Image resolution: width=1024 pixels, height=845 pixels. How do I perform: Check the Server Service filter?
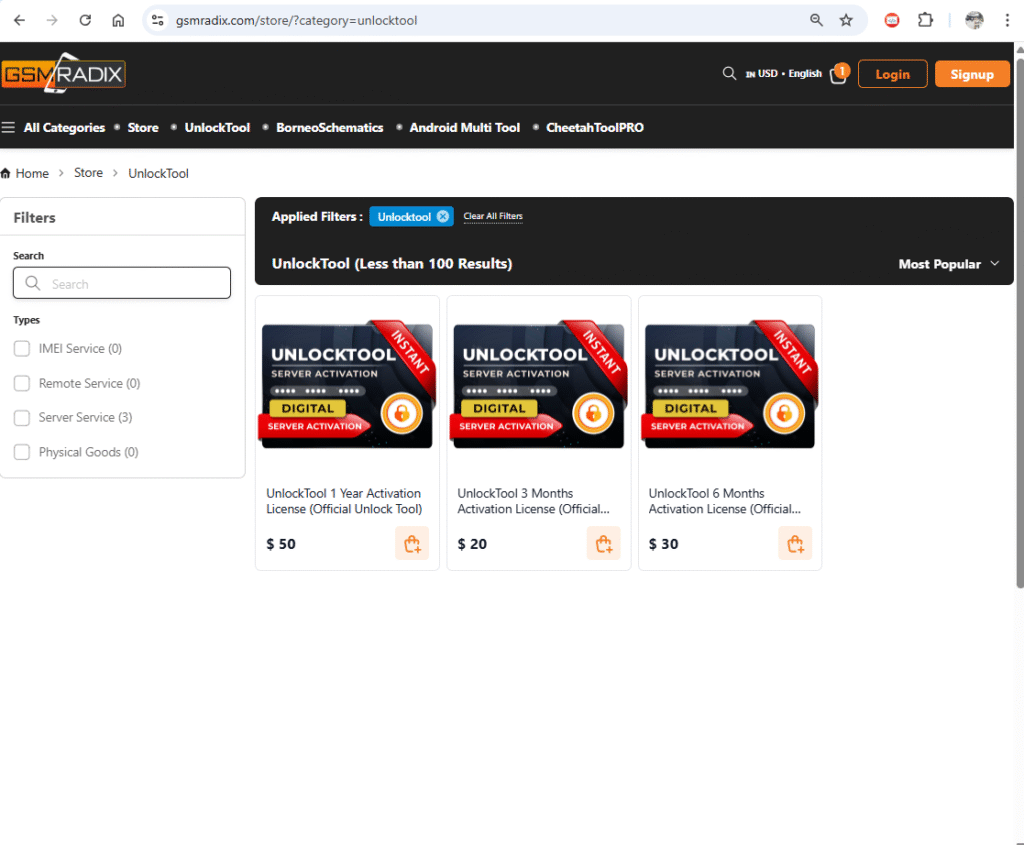pyautogui.click(x=22, y=418)
